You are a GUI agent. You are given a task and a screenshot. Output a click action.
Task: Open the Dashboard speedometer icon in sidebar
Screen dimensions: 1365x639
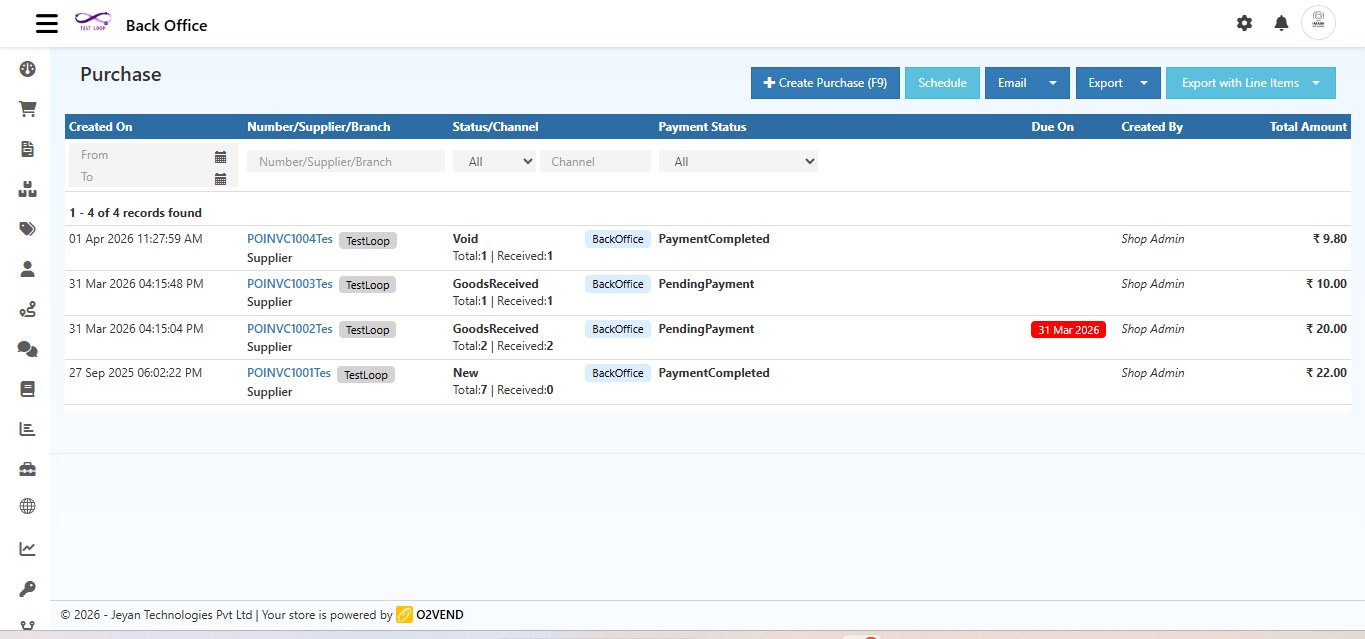click(x=27, y=69)
